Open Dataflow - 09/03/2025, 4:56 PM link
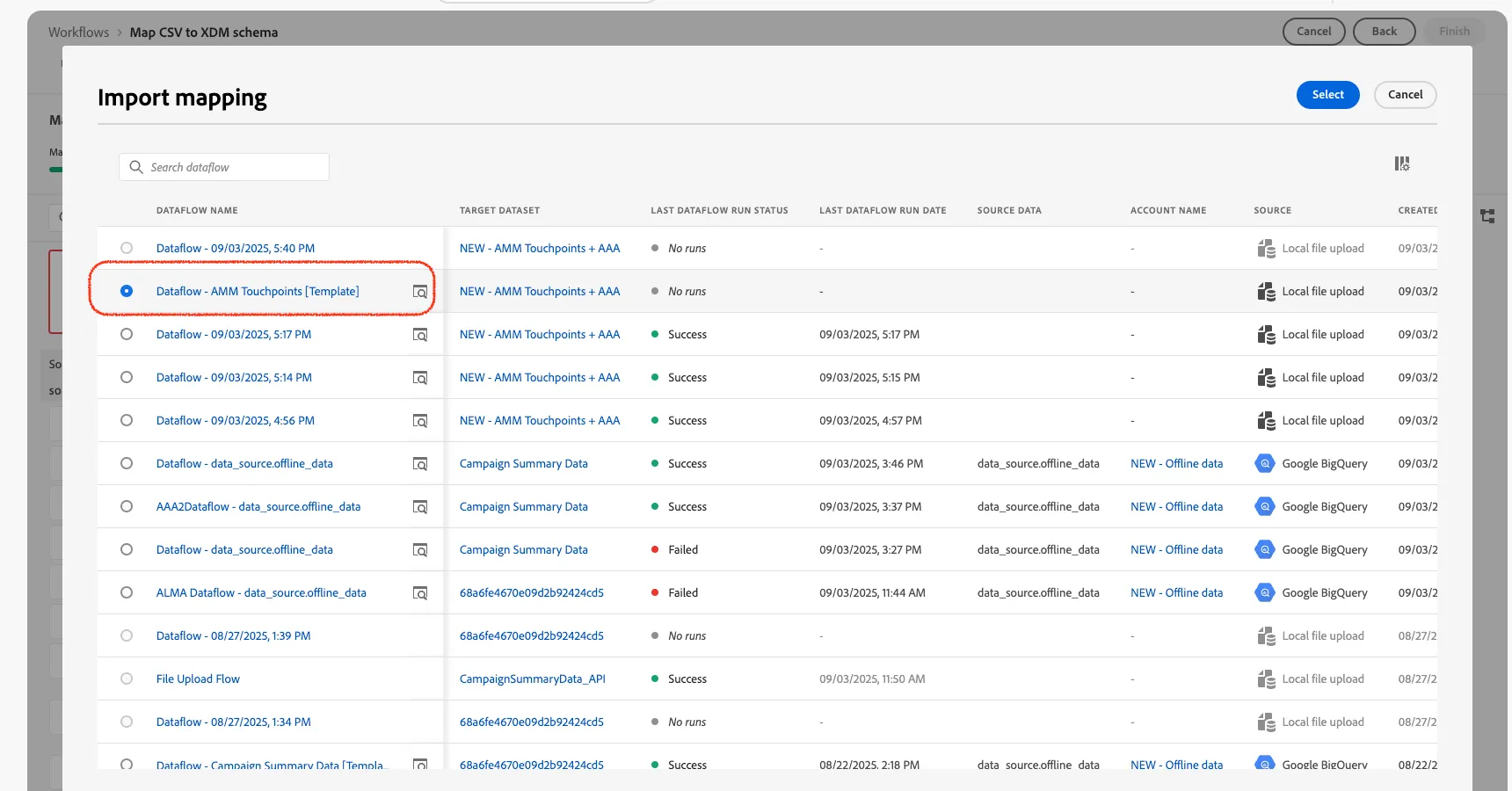Screen dimensions: 1512x791 pos(235,421)
